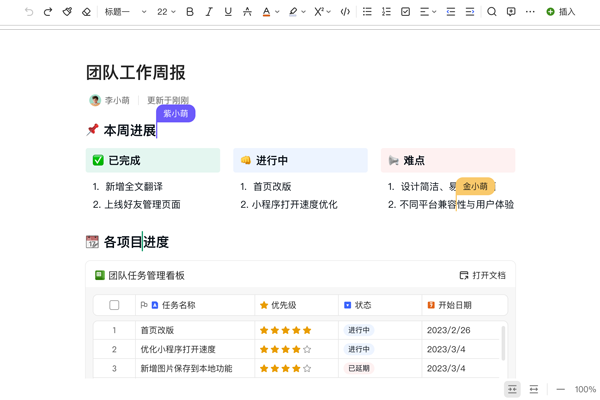Click the undo arrow in toolbar
600x400 pixels.
coord(29,12)
